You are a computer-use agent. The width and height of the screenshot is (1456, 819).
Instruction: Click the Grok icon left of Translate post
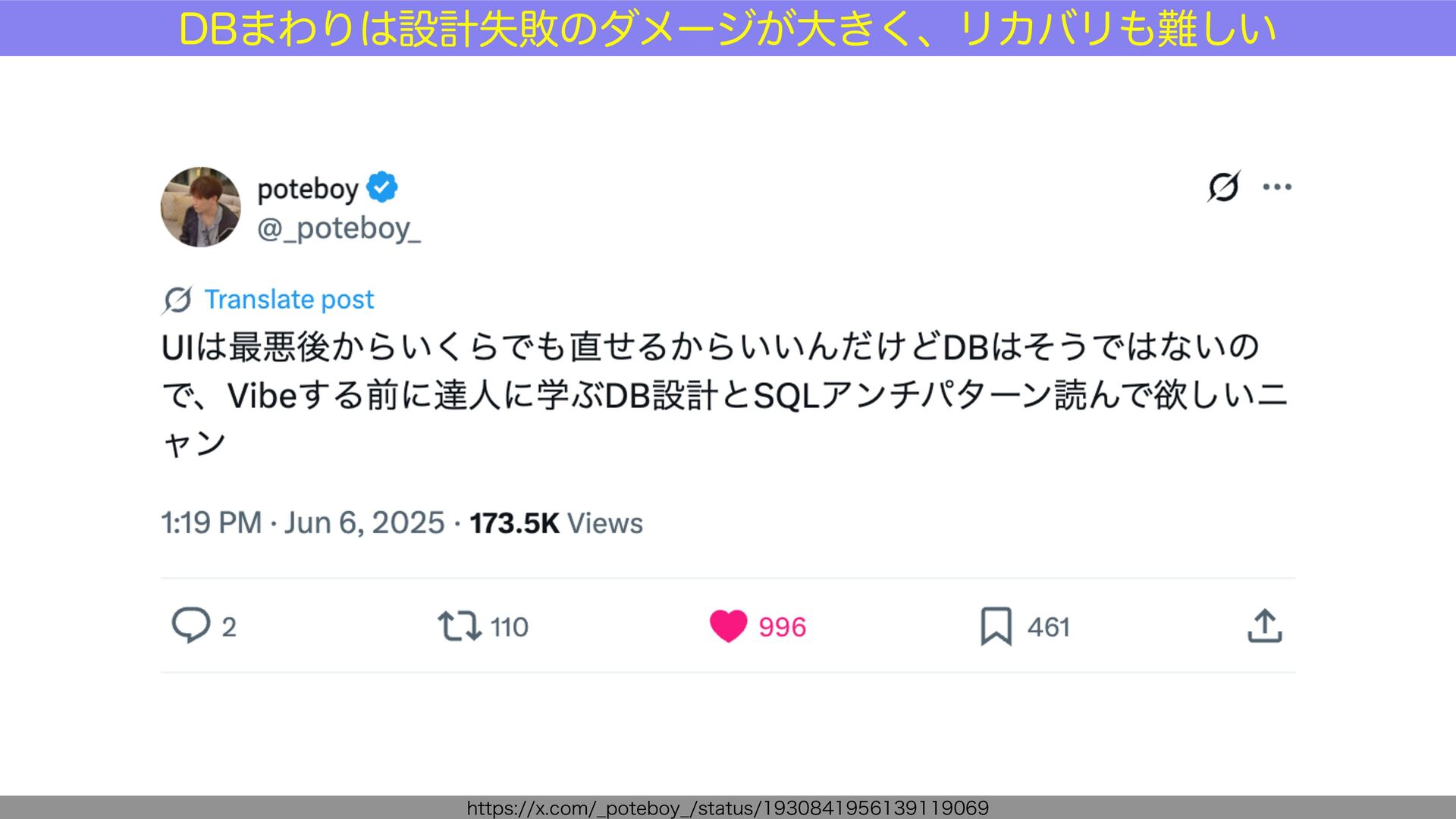coord(177,300)
